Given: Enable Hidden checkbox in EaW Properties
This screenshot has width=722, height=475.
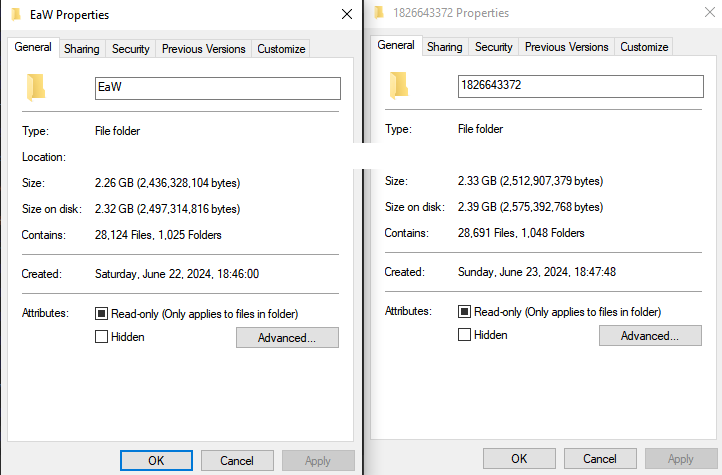Looking at the screenshot, I should click(101, 337).
